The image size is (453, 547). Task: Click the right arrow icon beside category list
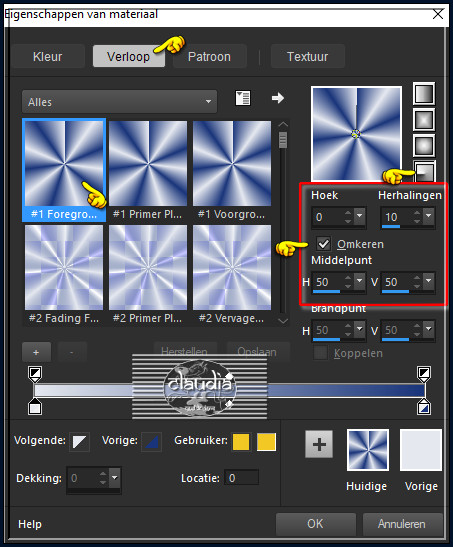tap(278, 98)
